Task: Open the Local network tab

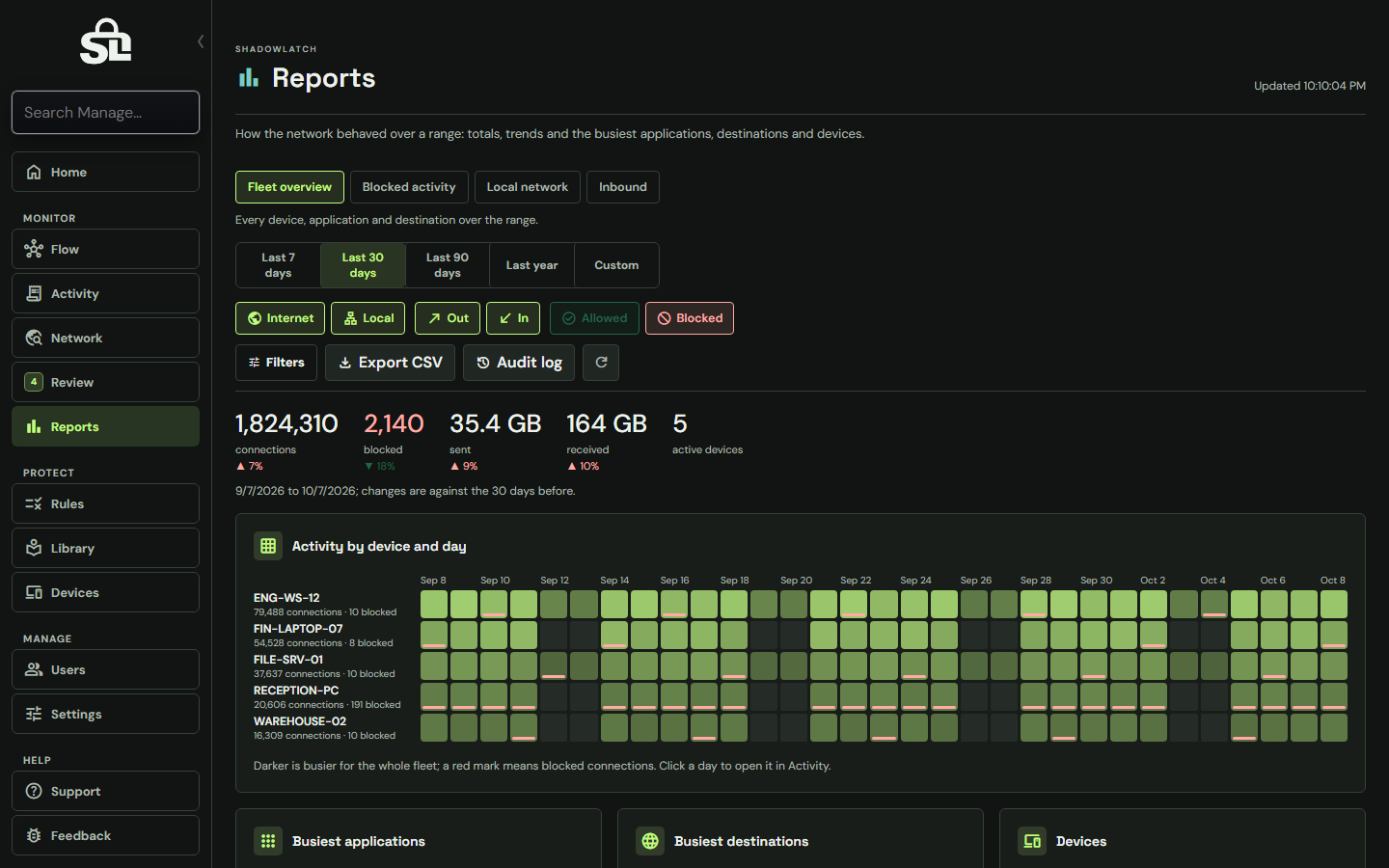Action: click(528, 187)
